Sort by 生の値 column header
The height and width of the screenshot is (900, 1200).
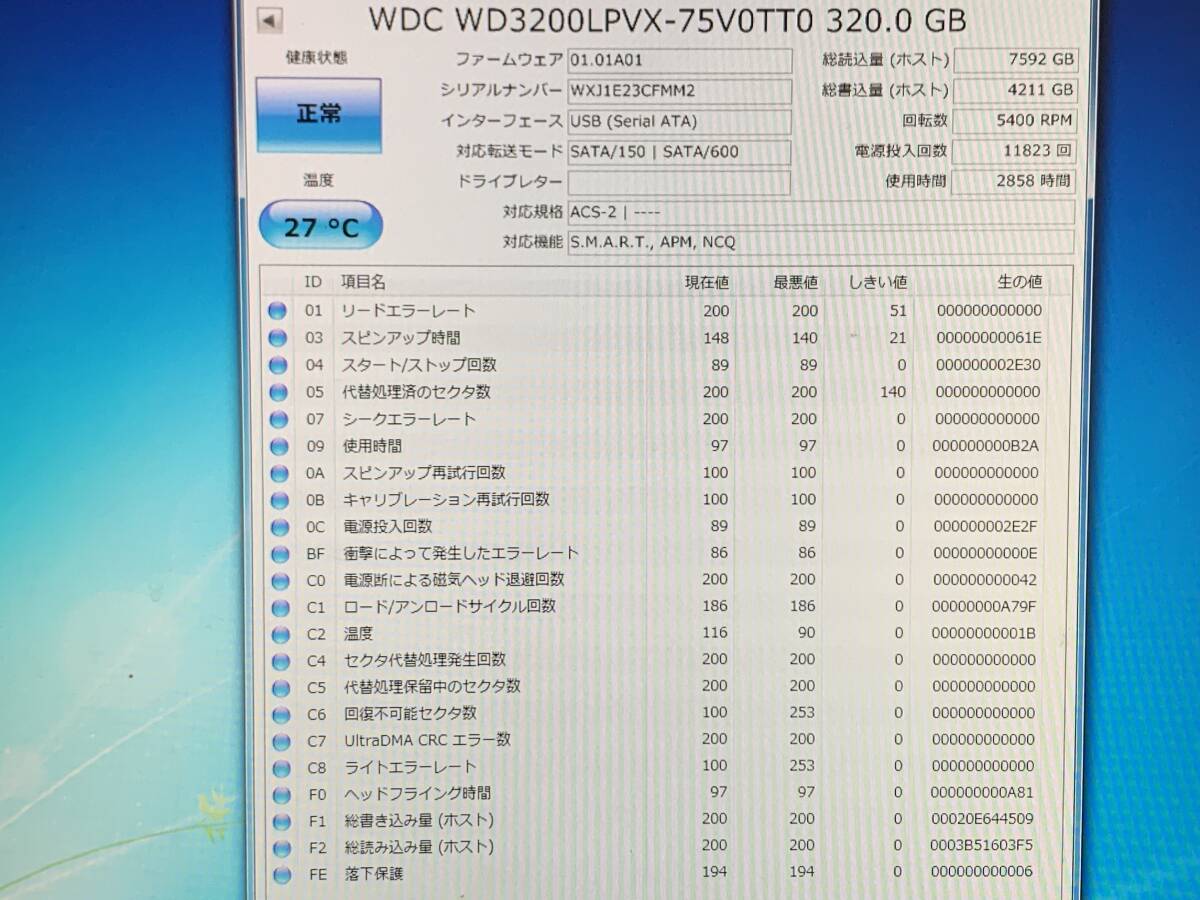[x=1018, y=283]
